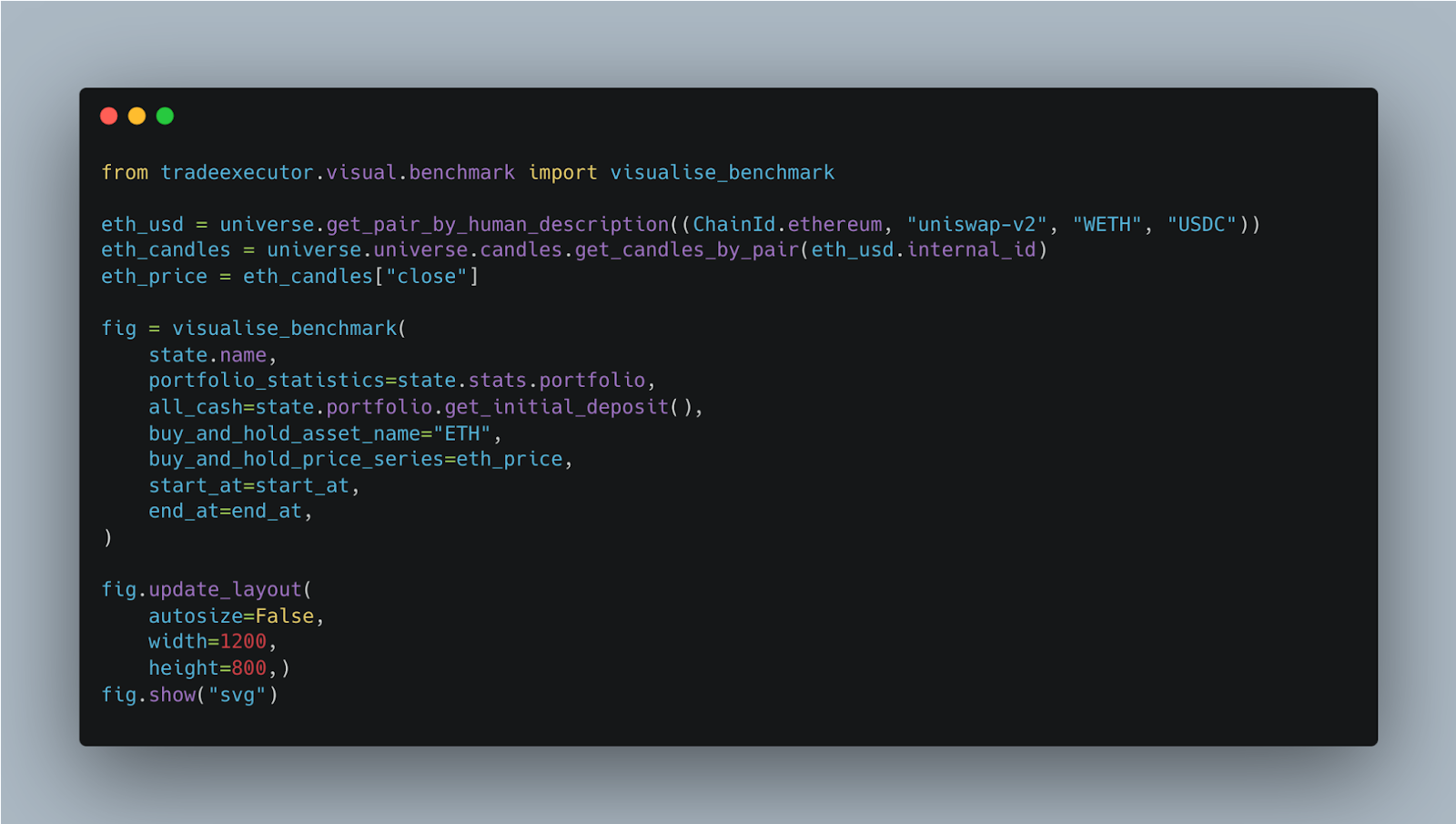Click the yellow minimize dot
This screenshot has height=824, width=1456.
point(137,116)
